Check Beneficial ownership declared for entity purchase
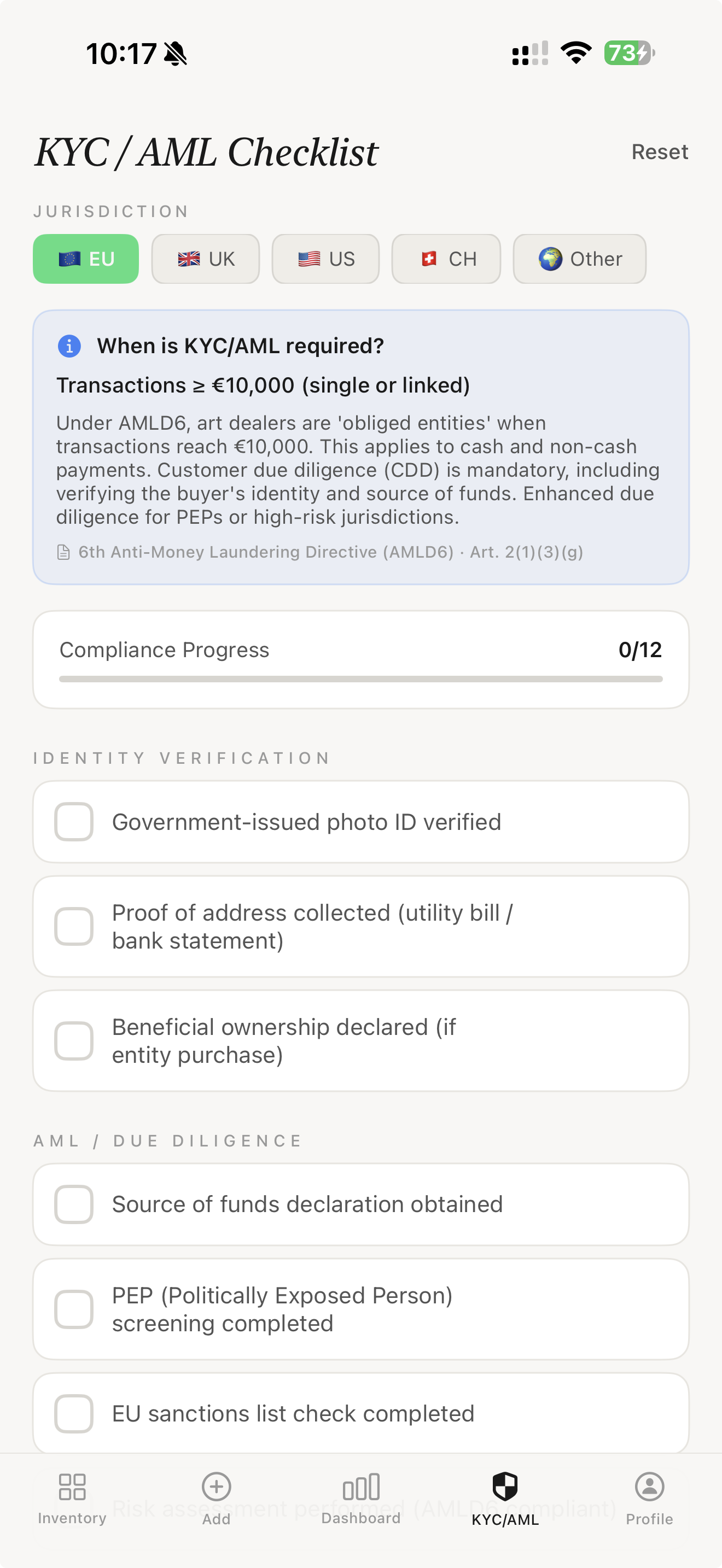The image size is (722, 1568). 73,1040
